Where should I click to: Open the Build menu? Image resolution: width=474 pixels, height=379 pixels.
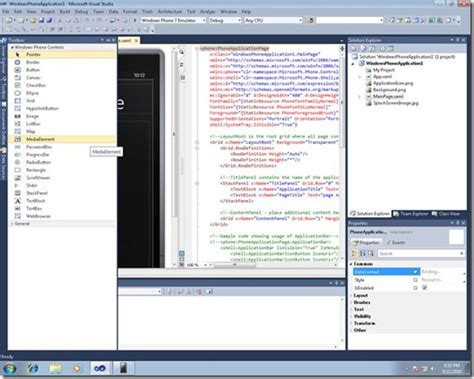65,12
